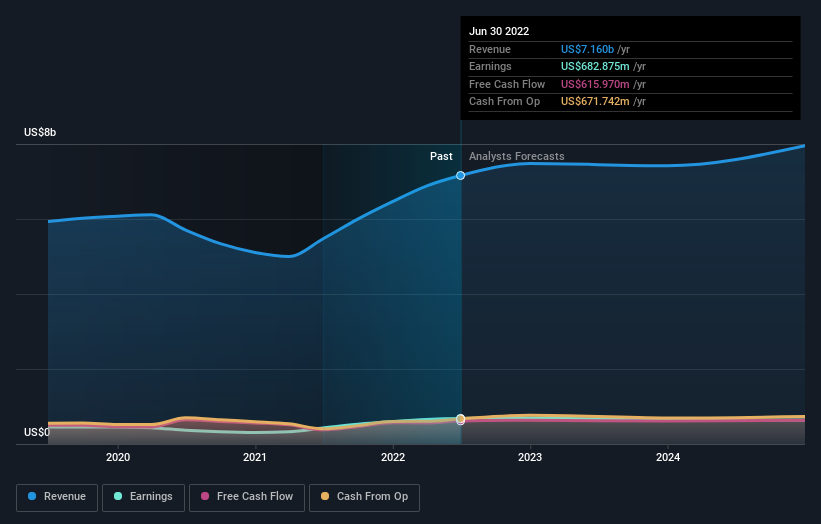Click the Analysts Forecasts label
The image size is (821, 524).
(516, 156)
